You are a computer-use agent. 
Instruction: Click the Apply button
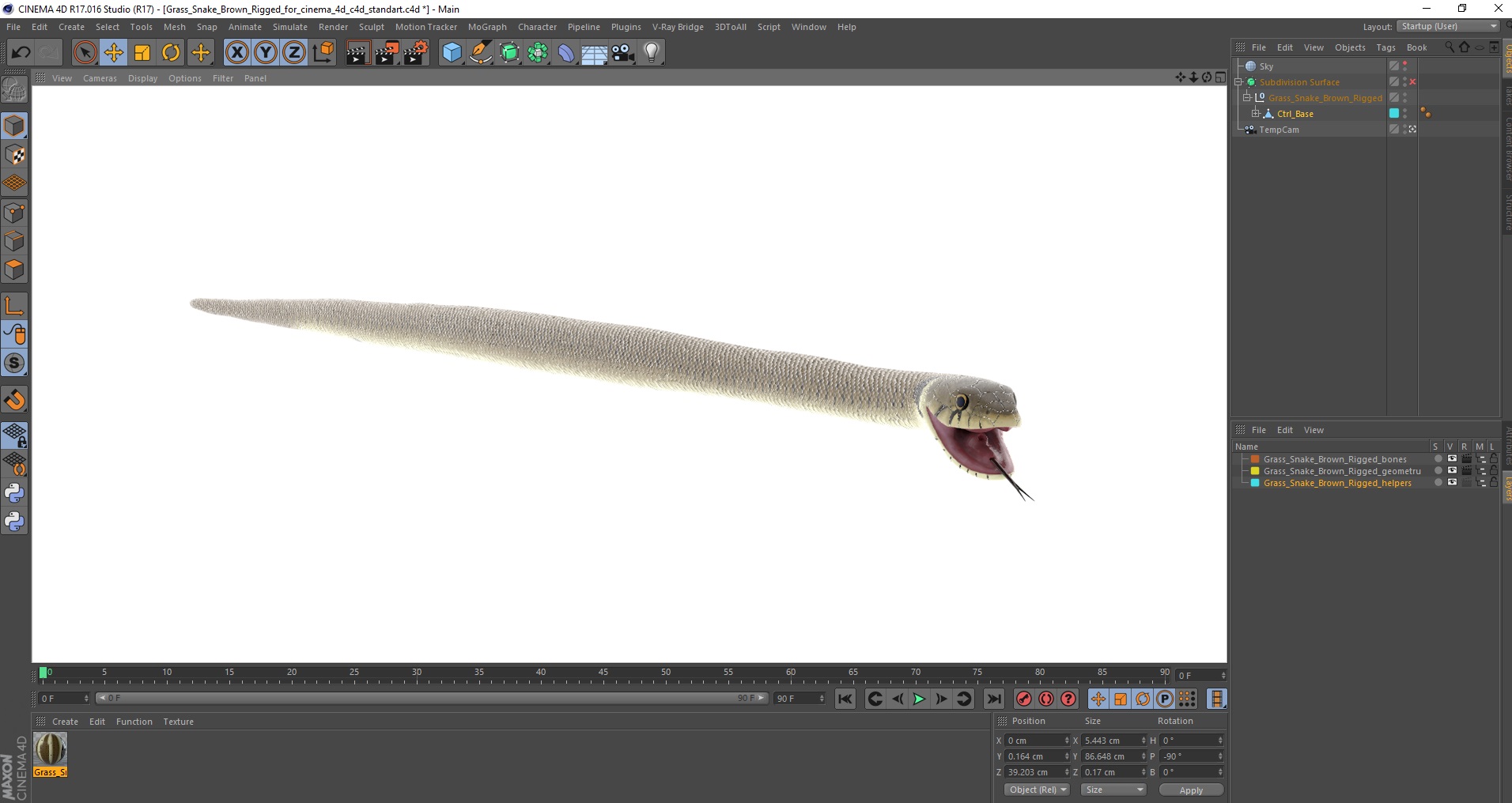coord(1191,790)
